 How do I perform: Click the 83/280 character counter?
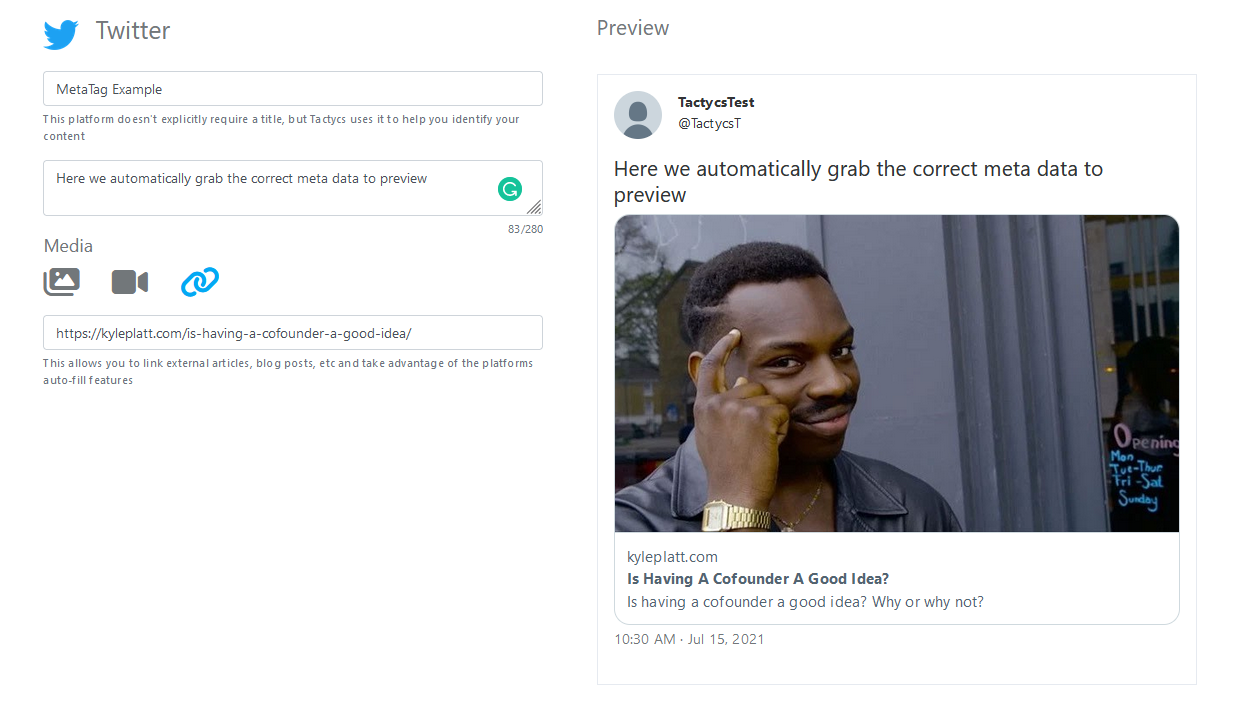click(525, 229)
